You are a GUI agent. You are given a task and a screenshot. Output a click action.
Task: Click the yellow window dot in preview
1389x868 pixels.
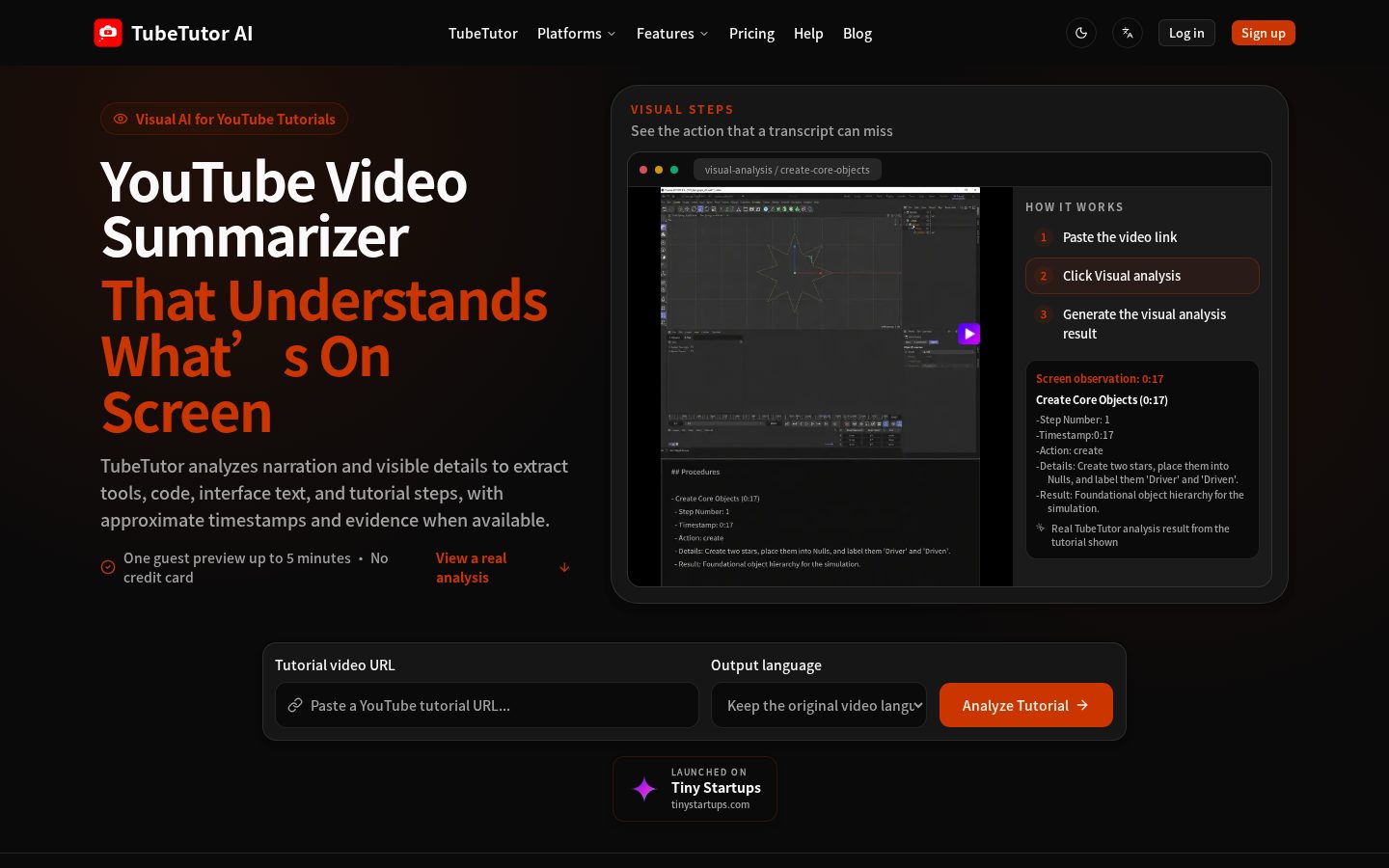[x=659, y=170]
